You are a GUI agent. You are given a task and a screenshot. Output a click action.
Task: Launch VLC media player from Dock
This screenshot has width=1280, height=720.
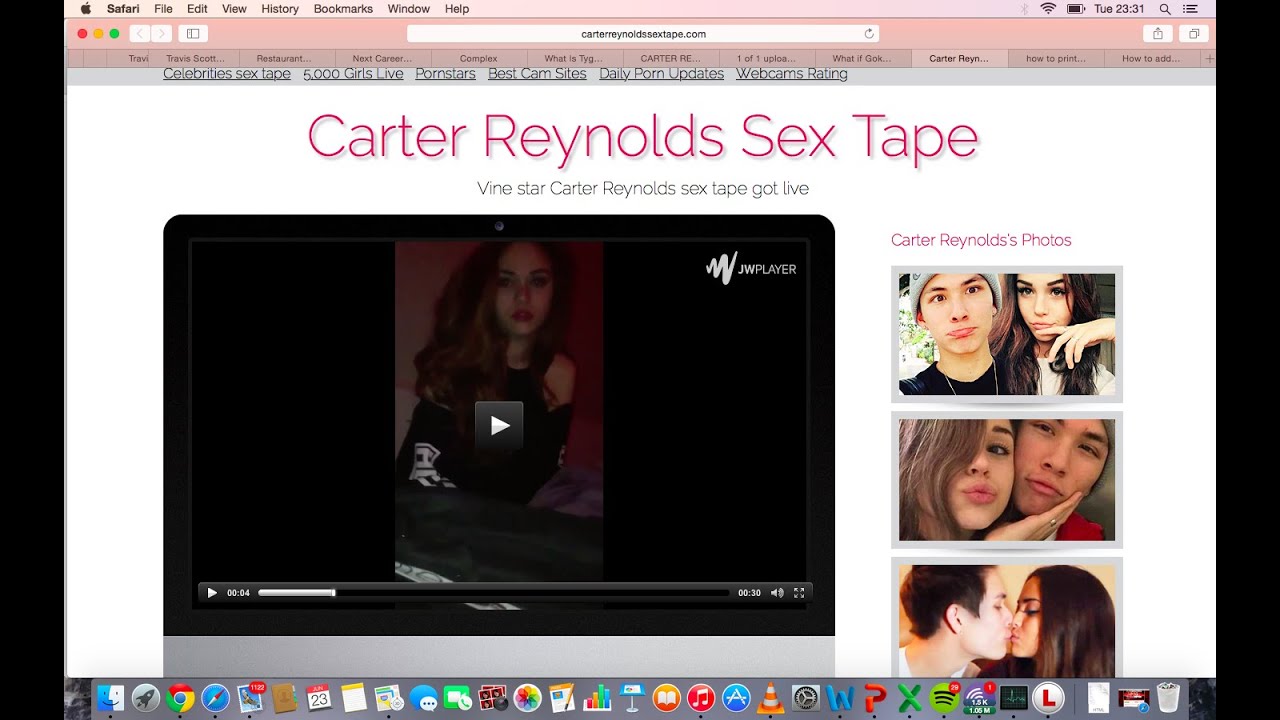click(x=770, y=698)
